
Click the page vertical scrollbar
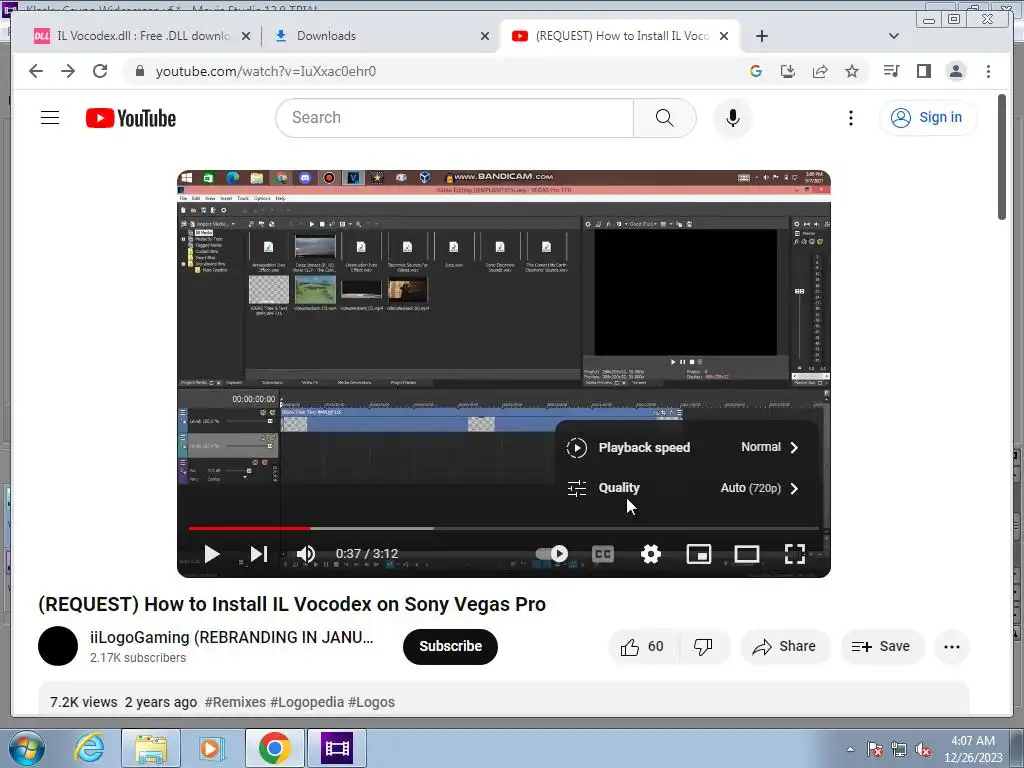click(x=1002, y=157)
